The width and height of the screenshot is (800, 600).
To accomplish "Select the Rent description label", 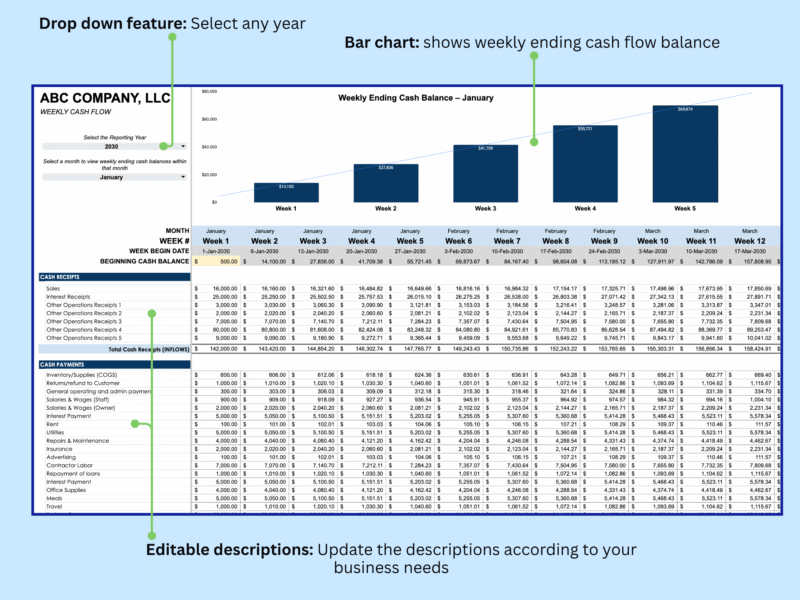I will click(x=52, y=424).
